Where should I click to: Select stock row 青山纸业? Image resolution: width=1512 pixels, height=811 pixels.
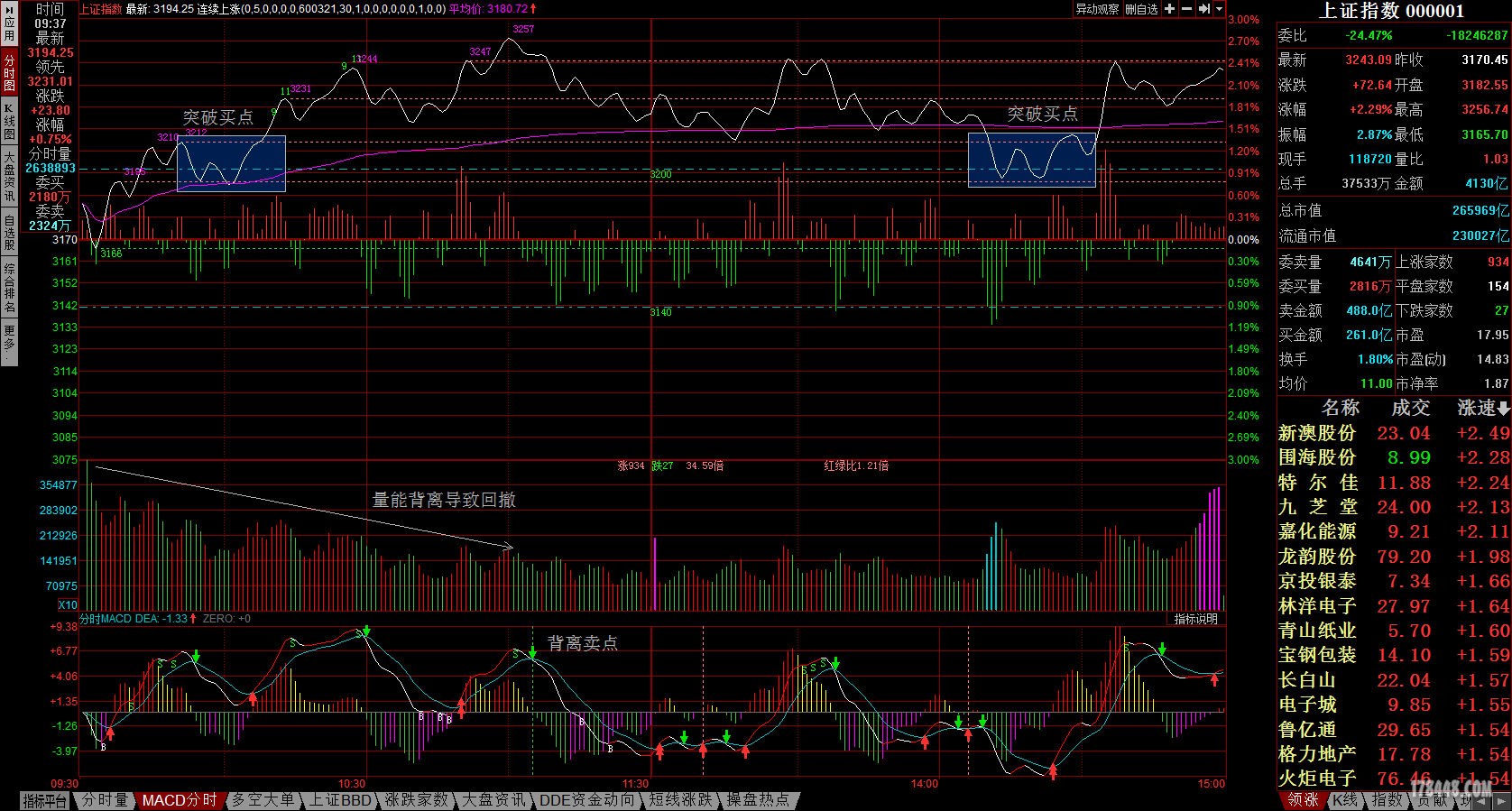[1394, 631]
